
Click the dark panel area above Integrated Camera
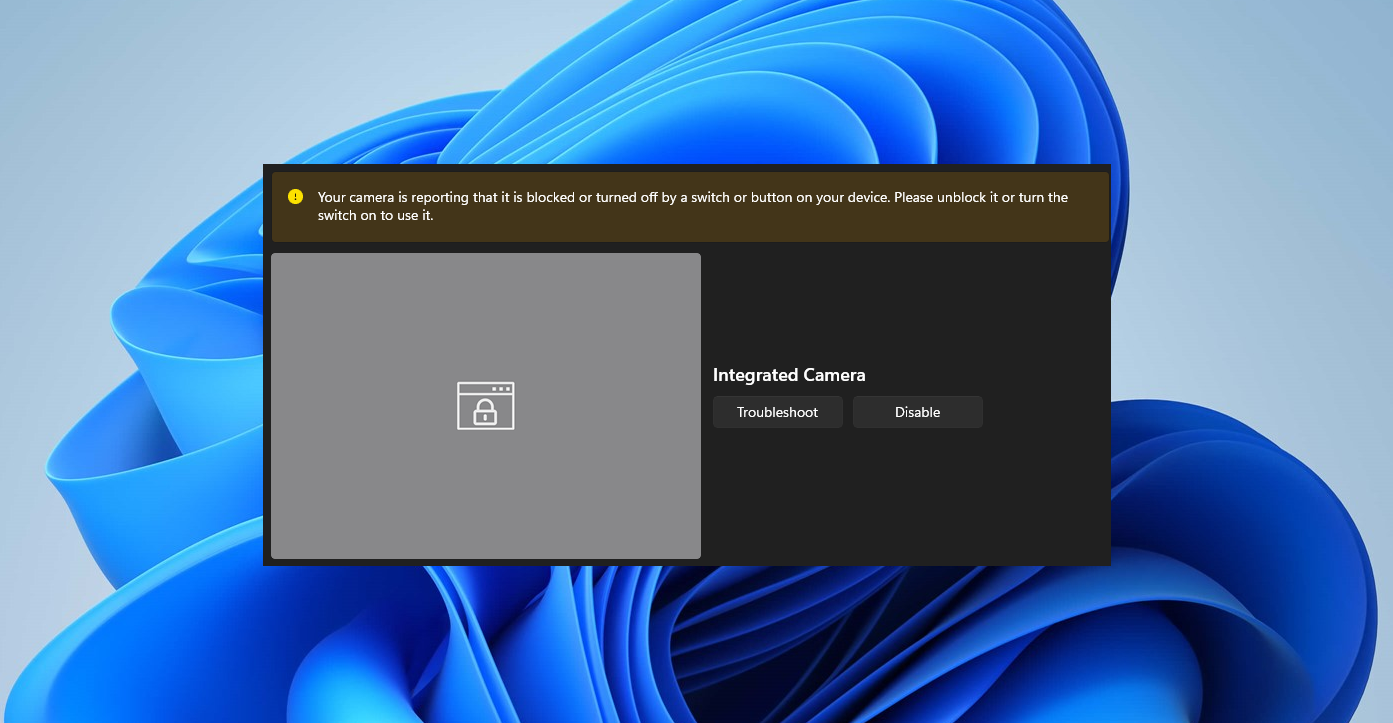coord(900,300)
